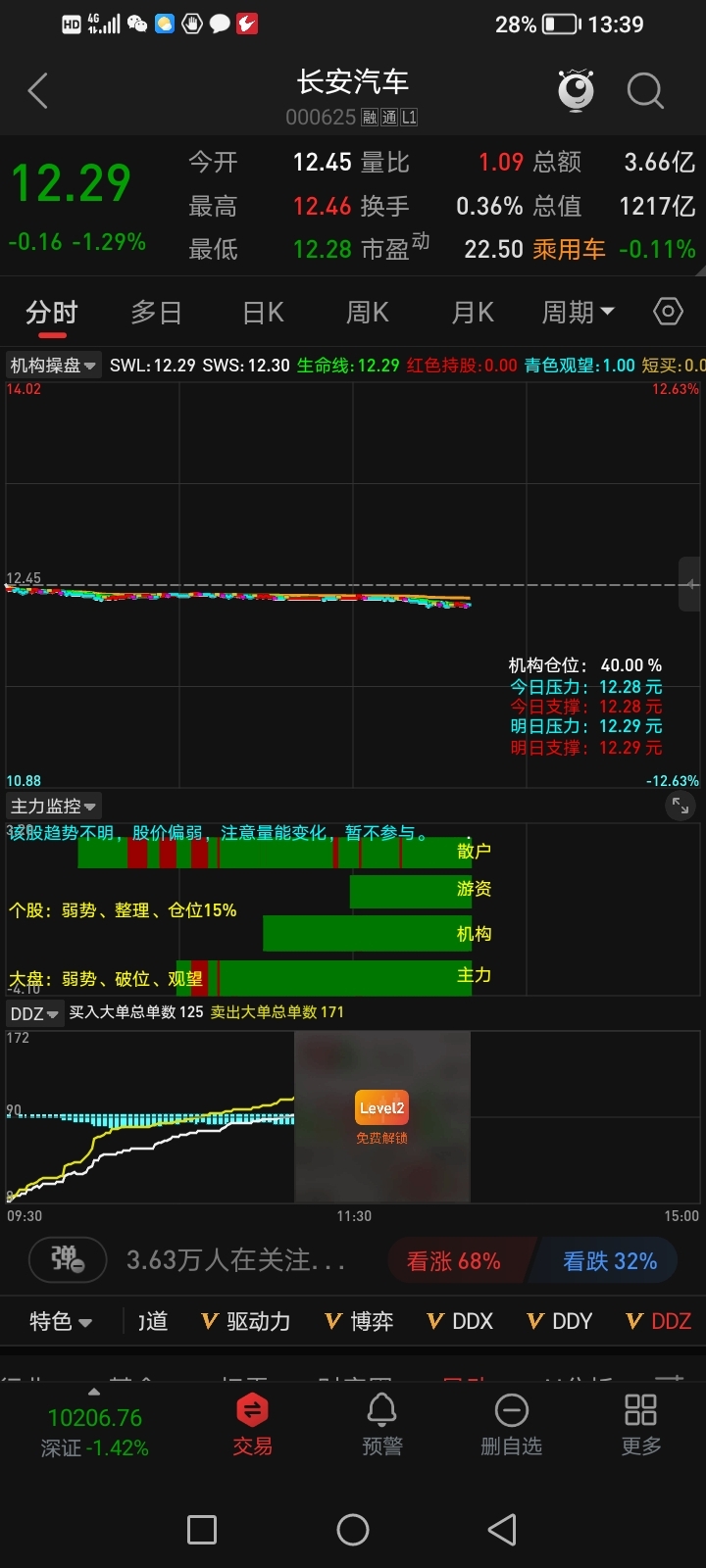Open the search magnifier icon

[644, 91]
